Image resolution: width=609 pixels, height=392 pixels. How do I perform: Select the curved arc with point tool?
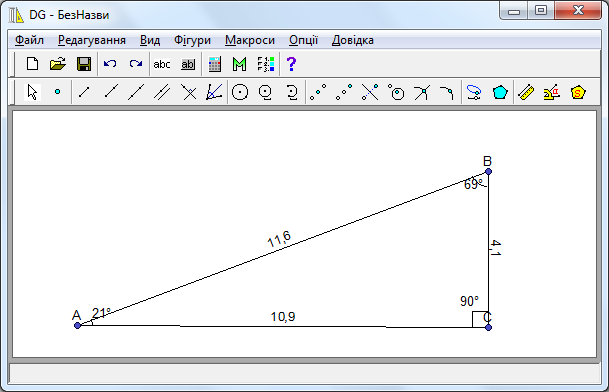tap(447, 92)
